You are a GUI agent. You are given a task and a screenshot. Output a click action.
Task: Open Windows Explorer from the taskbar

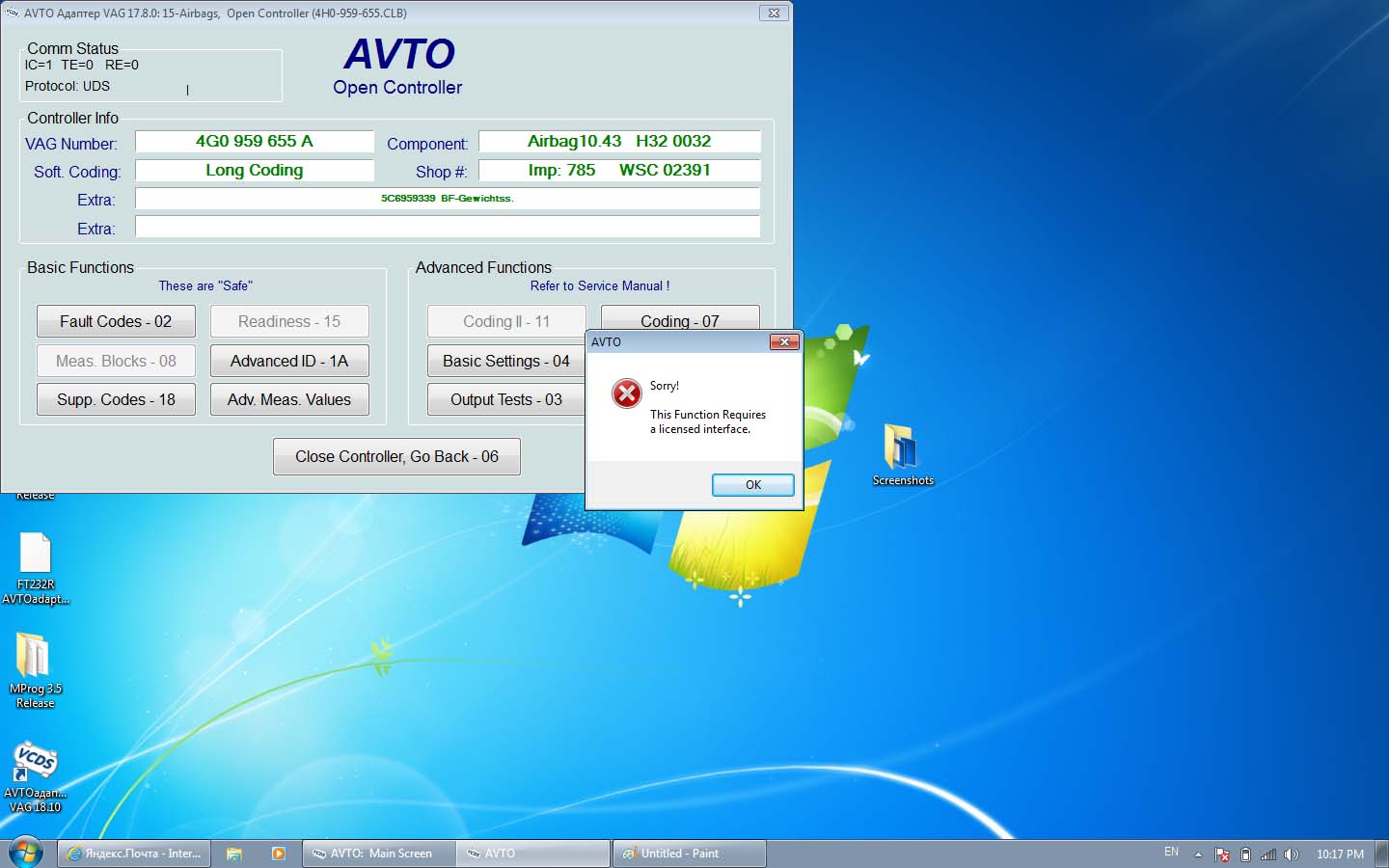[x=233, y=854]
